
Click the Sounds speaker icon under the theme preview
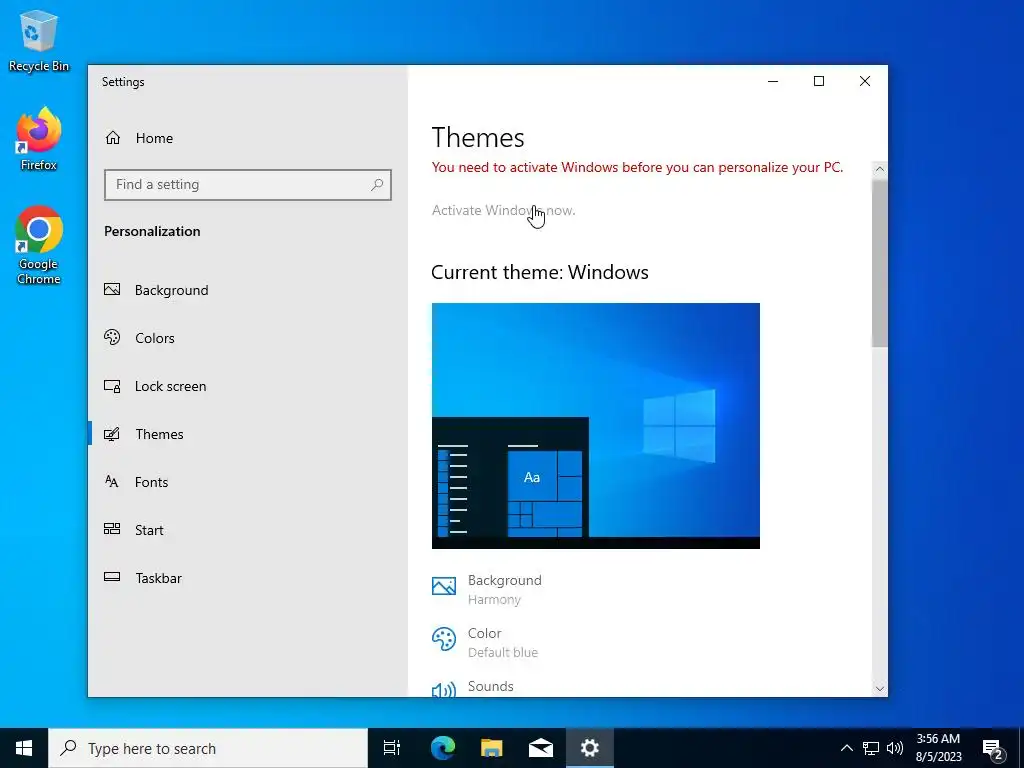coord(443,690)
